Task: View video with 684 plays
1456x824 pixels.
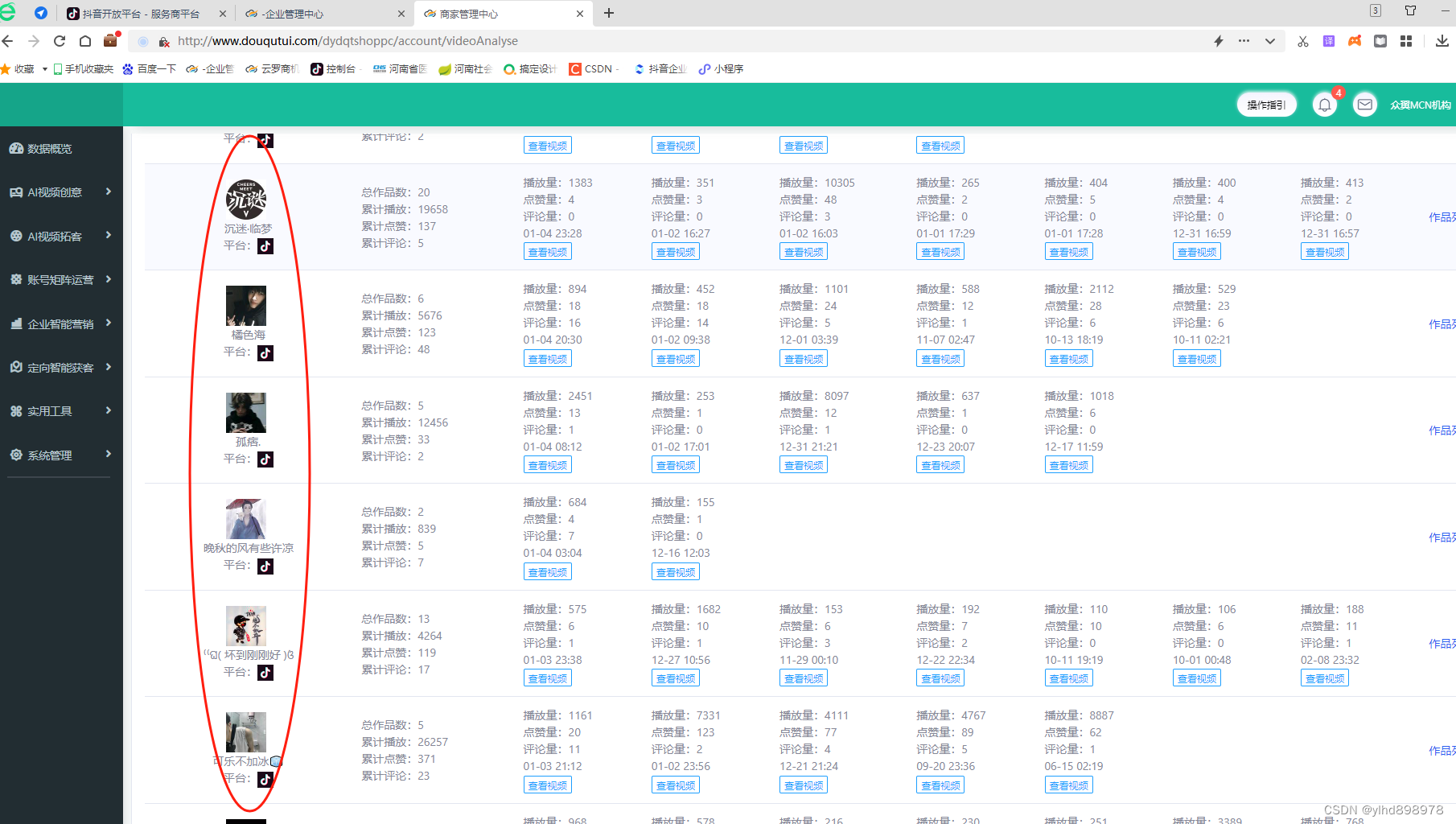Action: pyautogui.click(x=548, y=572)
